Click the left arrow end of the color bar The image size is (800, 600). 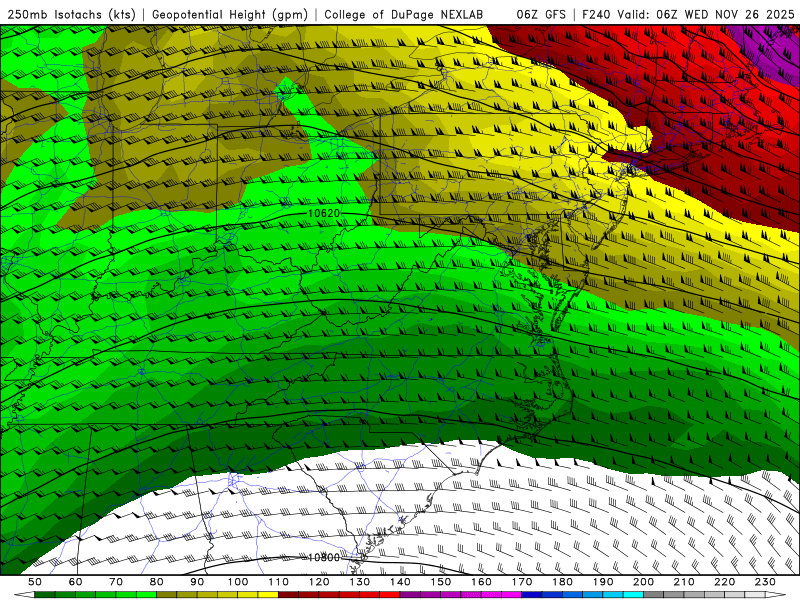point(24,595)
